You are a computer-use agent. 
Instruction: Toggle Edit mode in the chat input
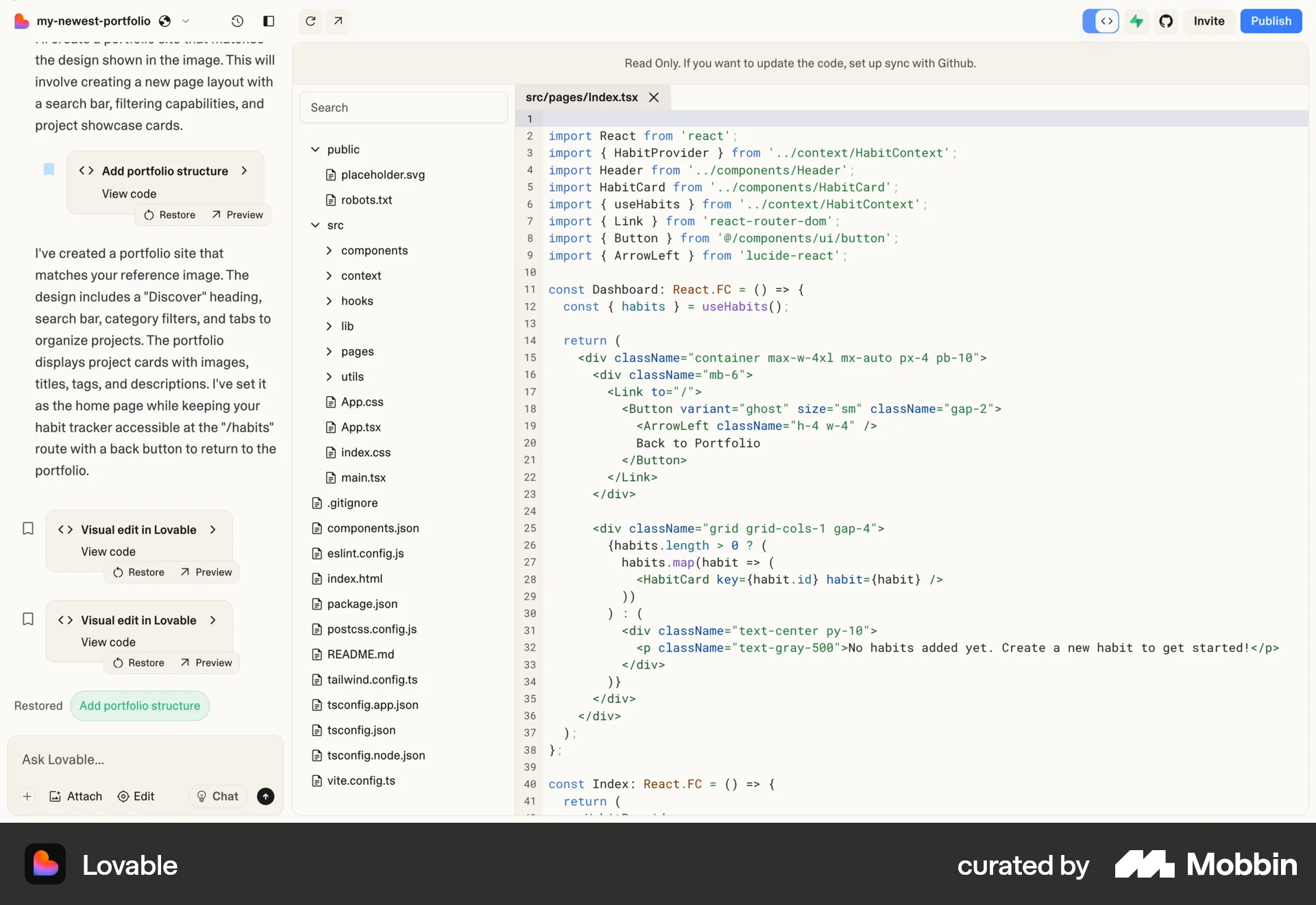point(136,797)
